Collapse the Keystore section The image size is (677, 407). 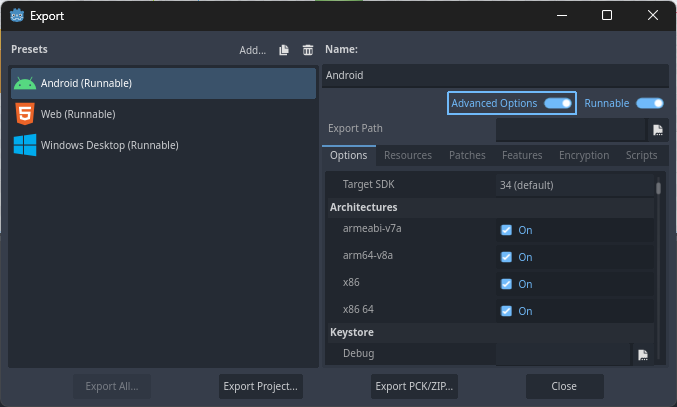pyautogui.click(x=351, y=332)
